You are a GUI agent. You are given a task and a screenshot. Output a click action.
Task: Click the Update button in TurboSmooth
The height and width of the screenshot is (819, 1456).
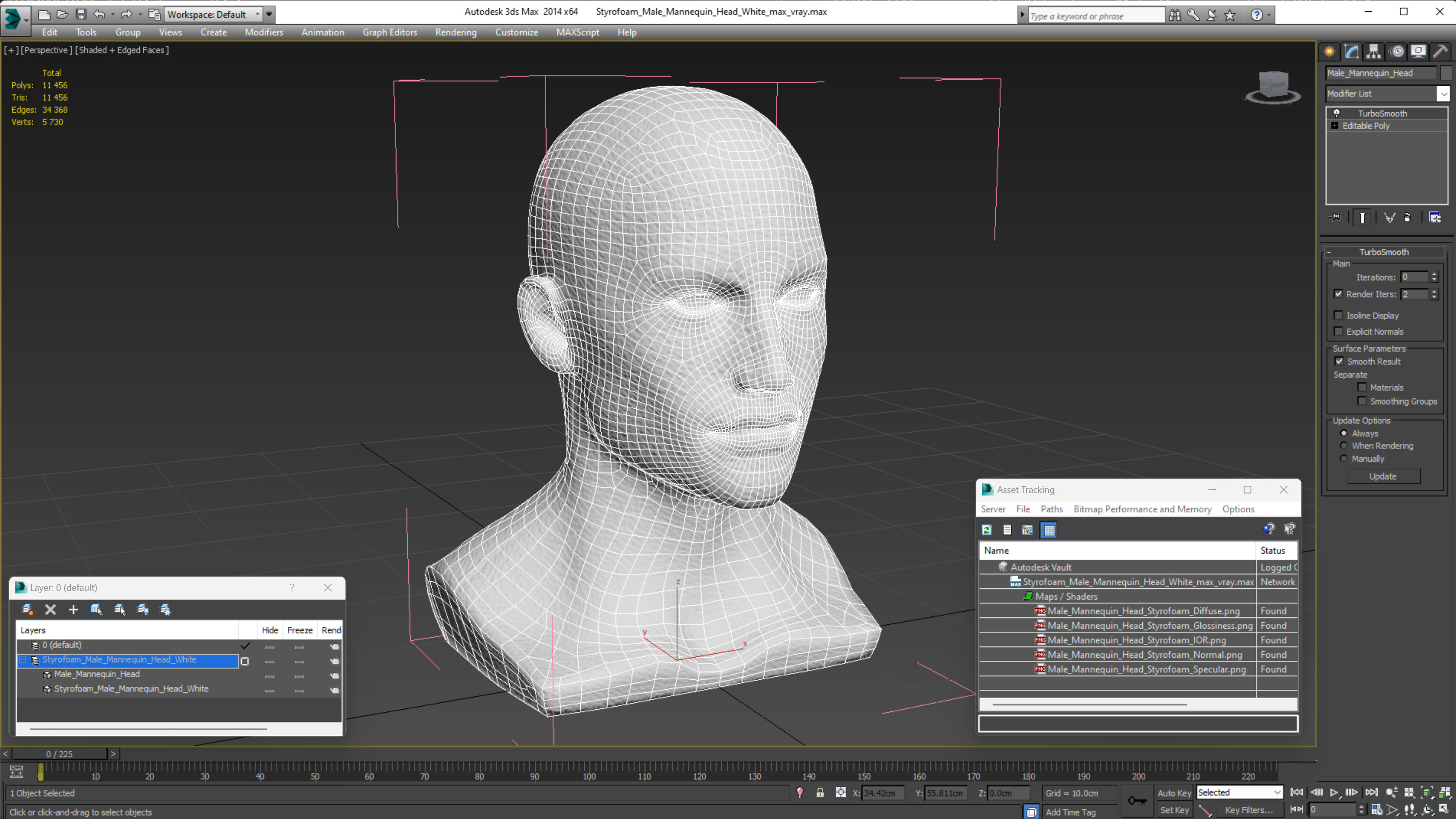(x=1383, y=477)
